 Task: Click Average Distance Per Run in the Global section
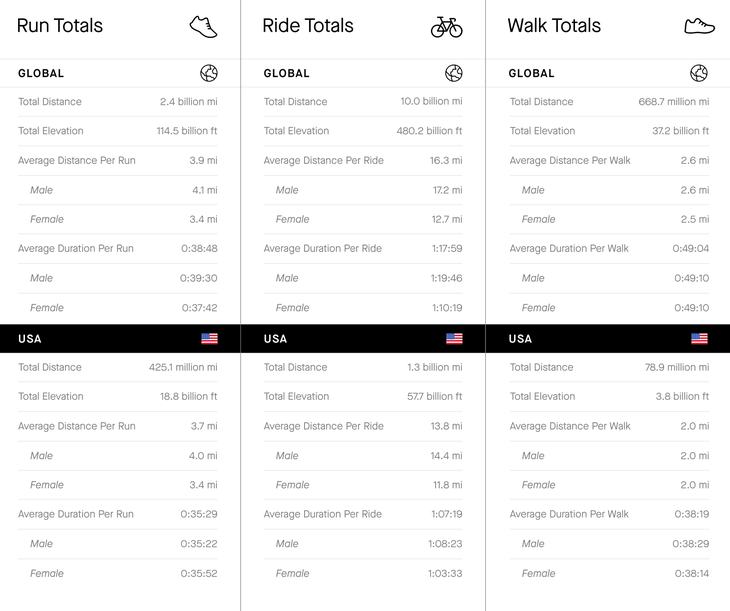76,160
